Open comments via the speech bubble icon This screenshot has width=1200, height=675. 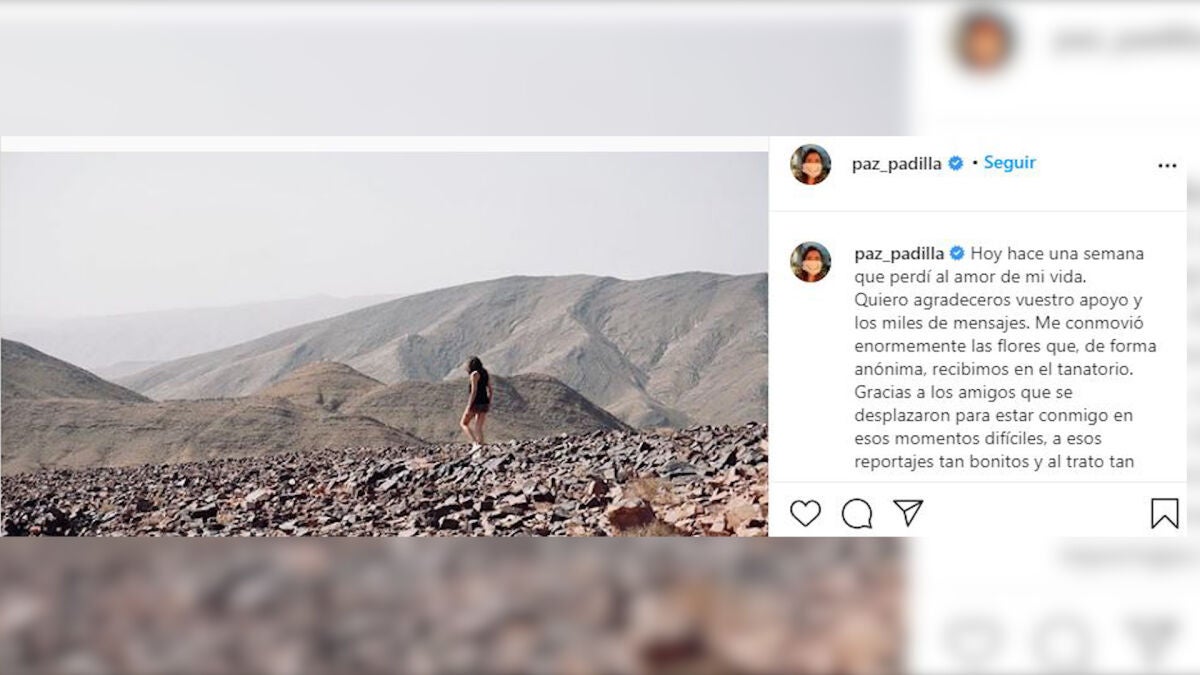coord(857,513)
